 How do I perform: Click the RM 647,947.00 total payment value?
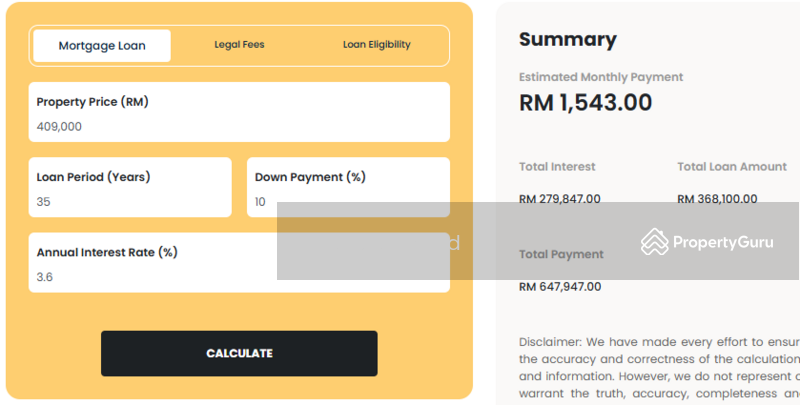[x=560, y=287]
